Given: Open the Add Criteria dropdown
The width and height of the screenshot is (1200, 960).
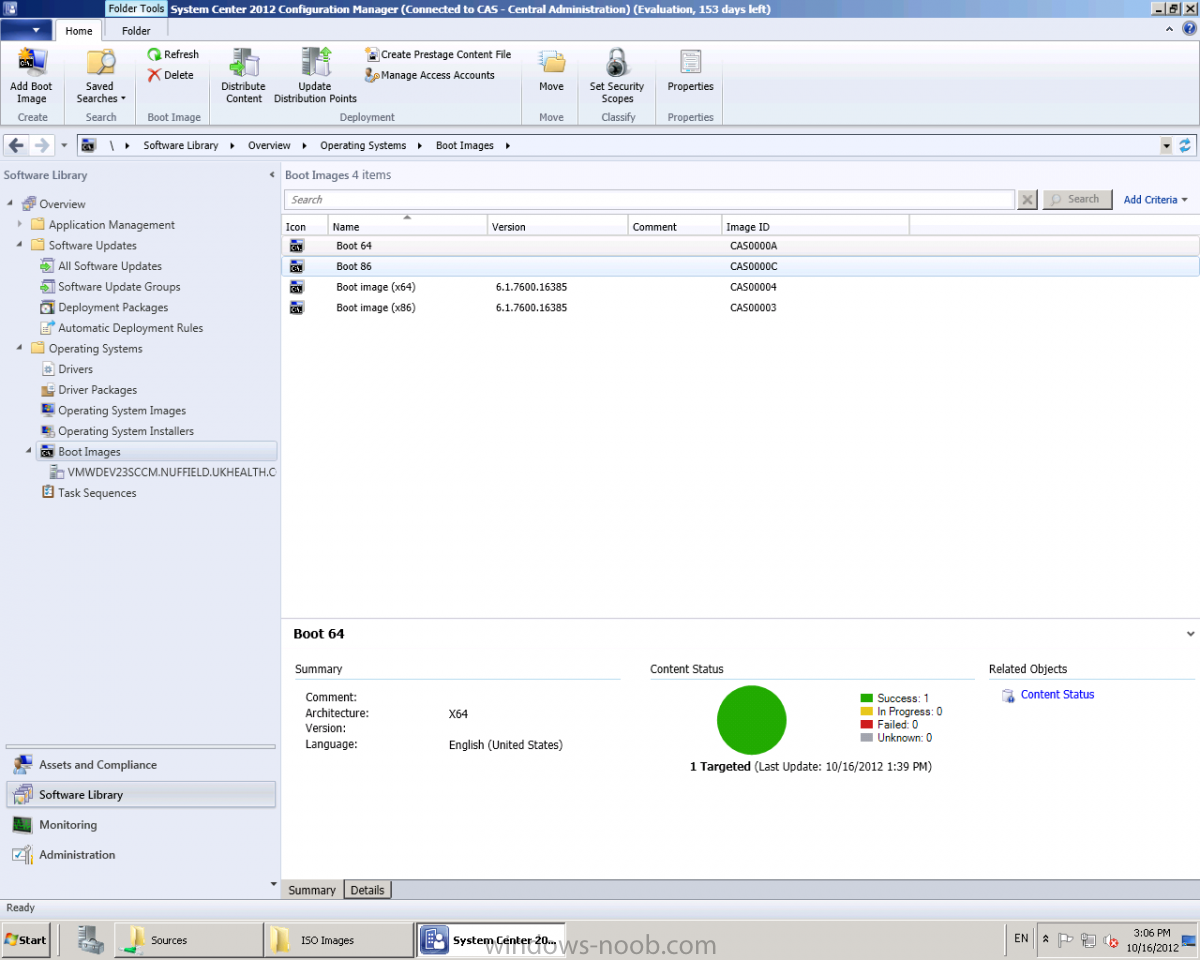Looking at the screenshot, I should (1155, 200).
